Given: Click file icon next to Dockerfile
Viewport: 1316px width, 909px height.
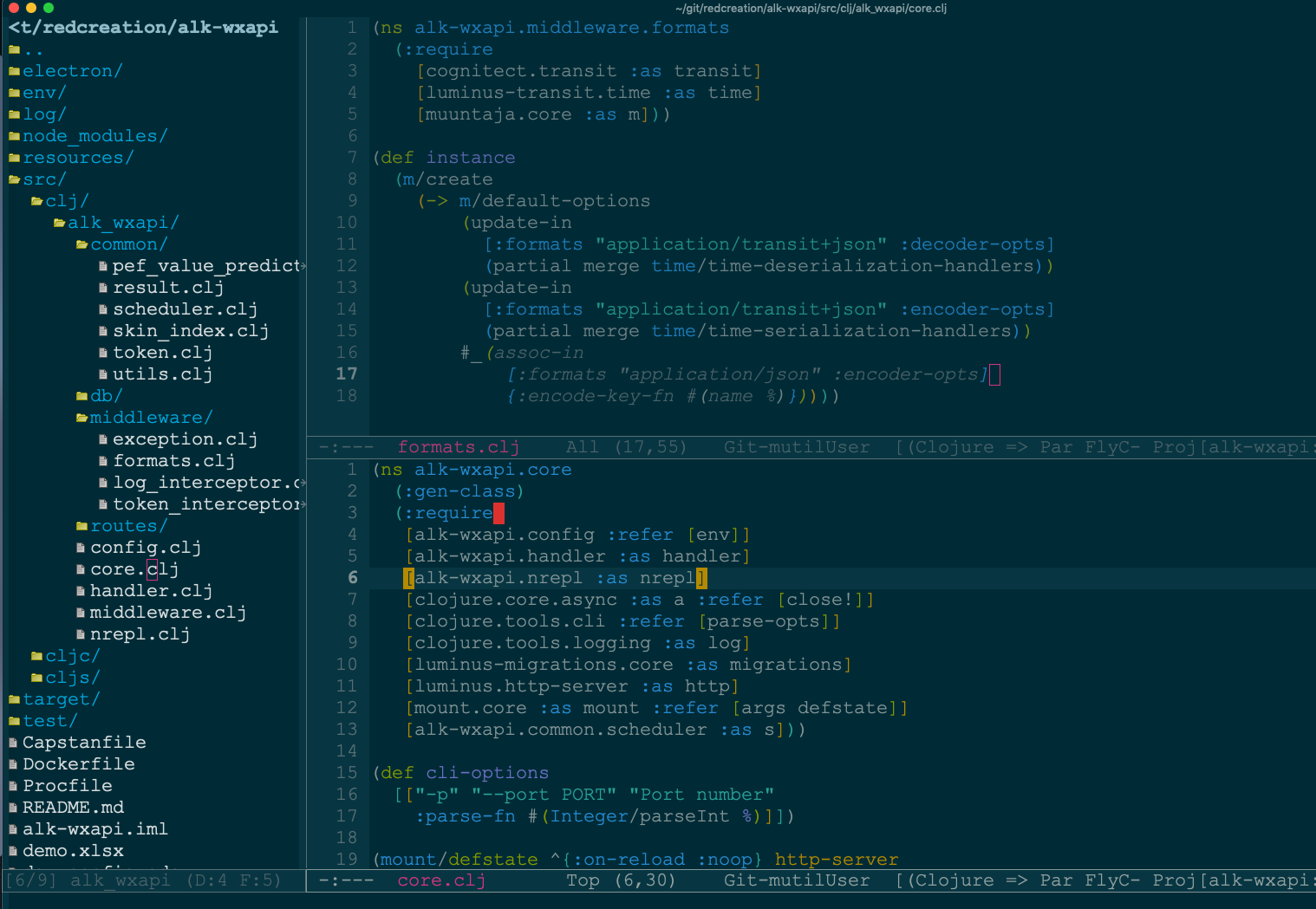Looking at the screenshot, I should click(x=14, y=764).
